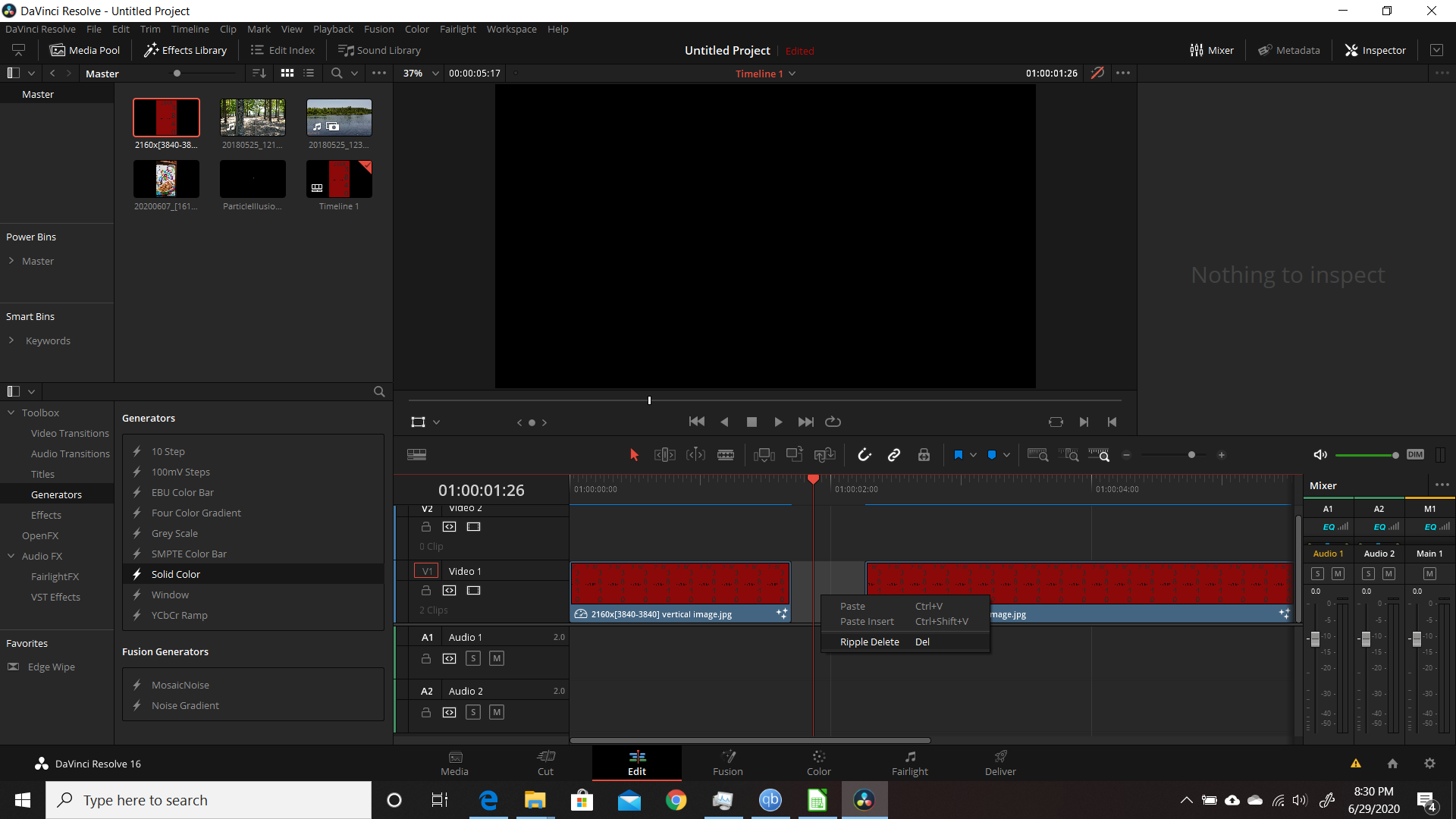
Task: Select the arrow Selection Mode tool
Action: [x=634, y=455]
